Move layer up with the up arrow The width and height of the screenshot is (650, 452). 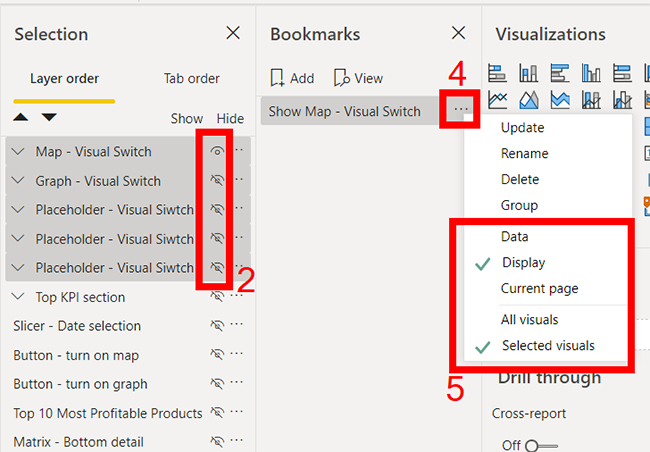click(x=20, y=118)
